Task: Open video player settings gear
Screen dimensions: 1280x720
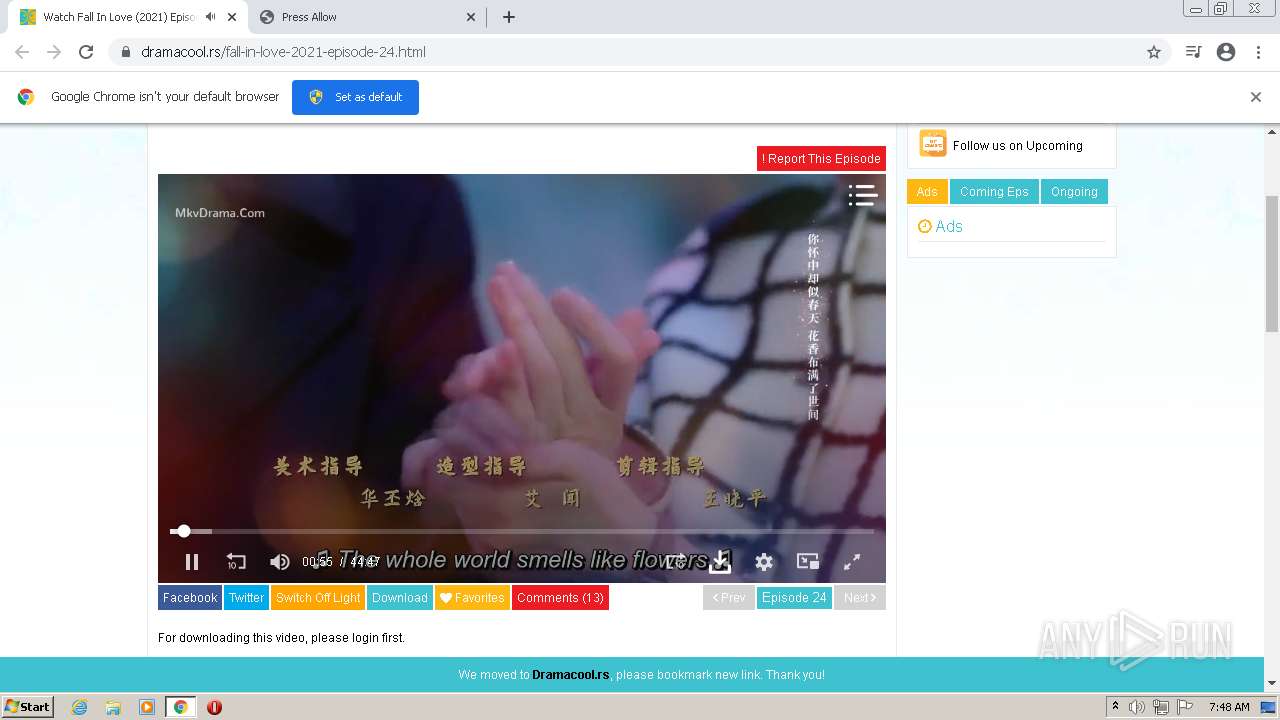Action: click(764, 562)
